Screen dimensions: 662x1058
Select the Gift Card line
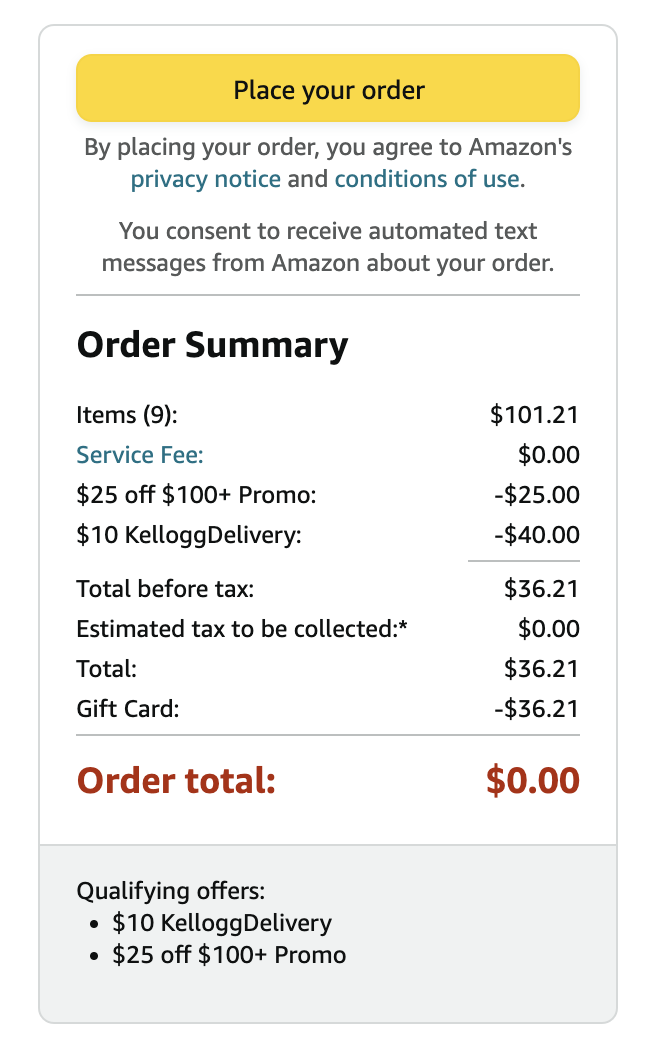tap(123, 708)
